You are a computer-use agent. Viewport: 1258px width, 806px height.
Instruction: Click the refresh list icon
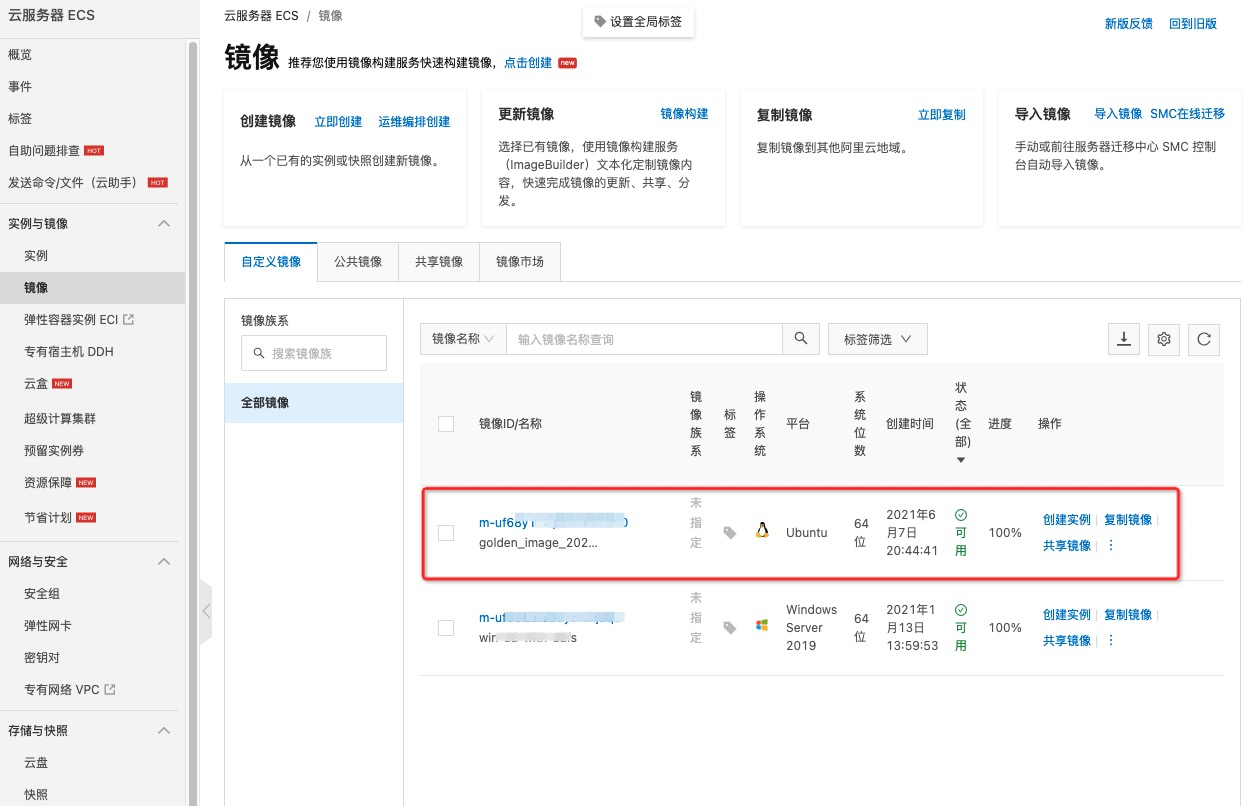click(x=1204, y=339)
